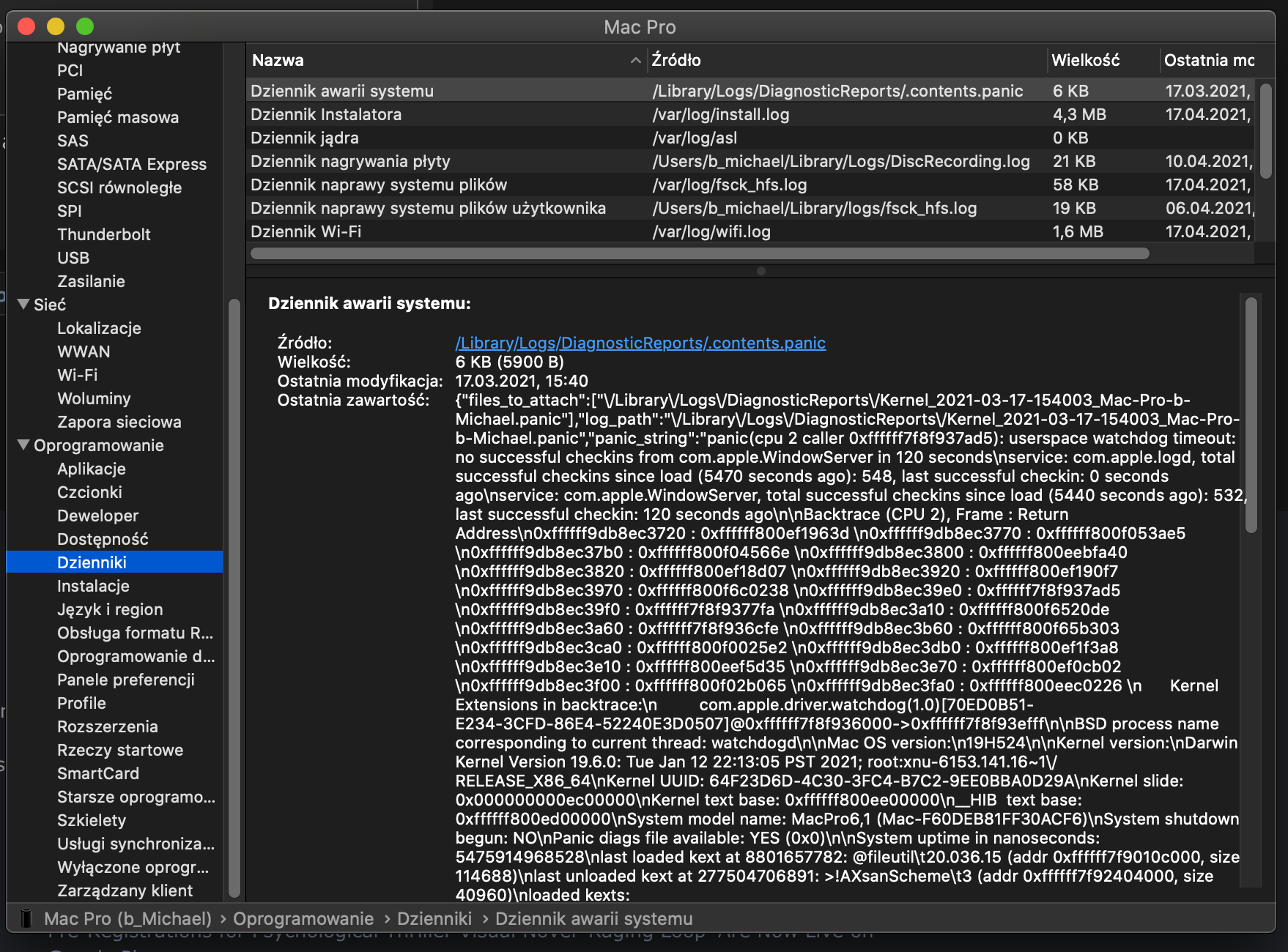Select Dziennik Wi-Fi row
Image resolution: width=1288 pixels, height=952 pixels.
[750, 231]
